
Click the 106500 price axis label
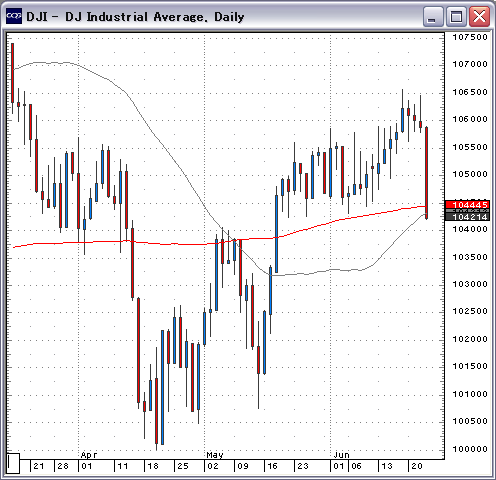click(470, 92)
